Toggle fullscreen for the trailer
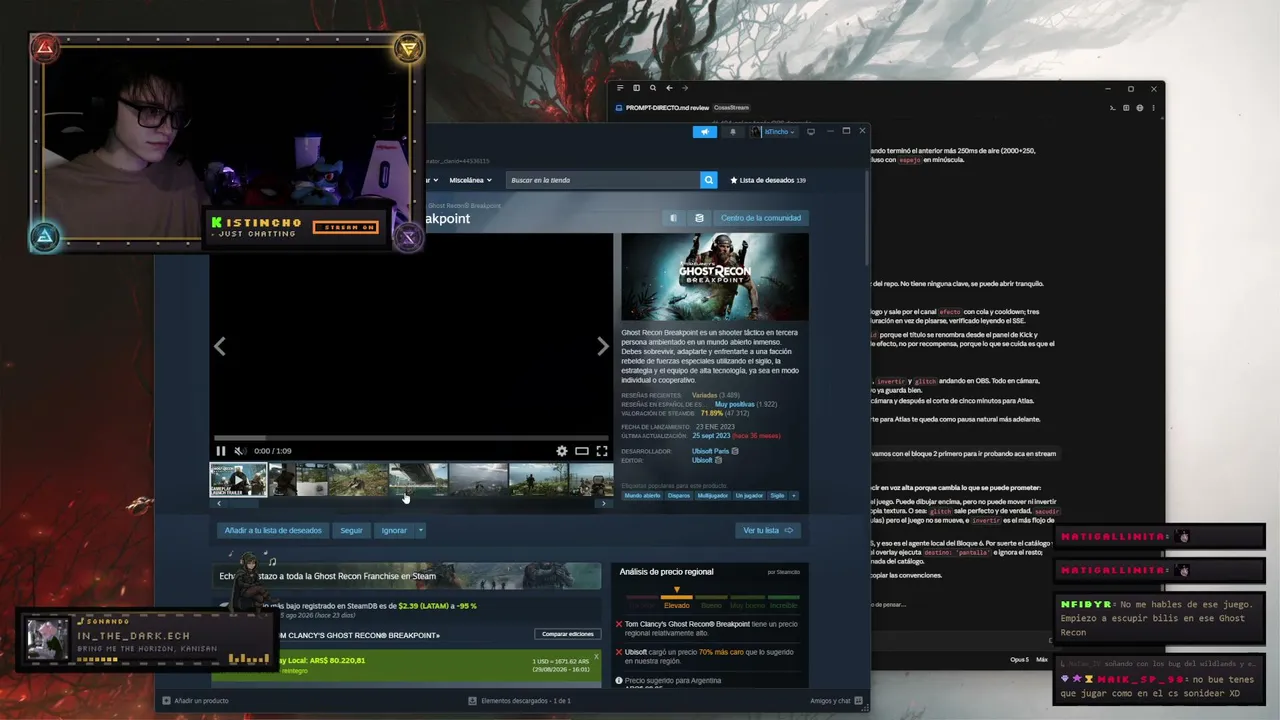 point(602,451)
